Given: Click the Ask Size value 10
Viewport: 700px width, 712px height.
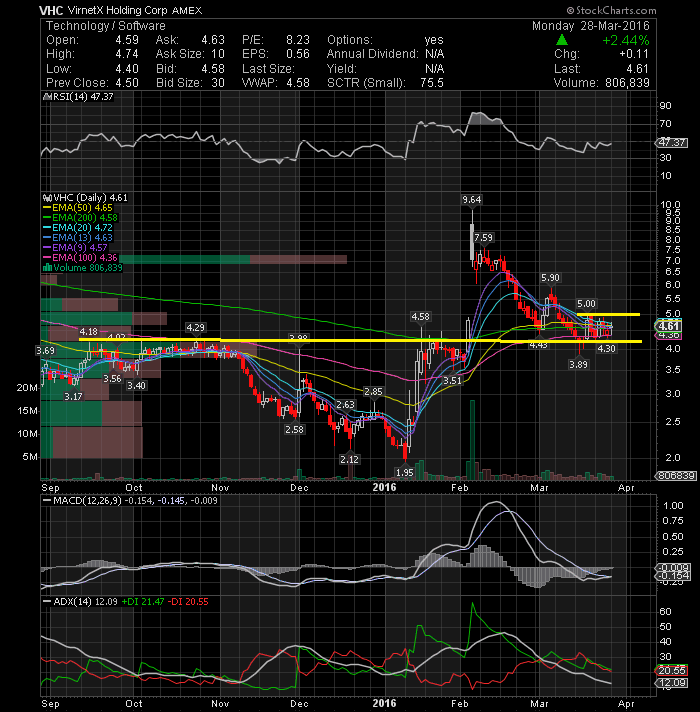Looking at the screenshot, I should click(x=218, y=54).
